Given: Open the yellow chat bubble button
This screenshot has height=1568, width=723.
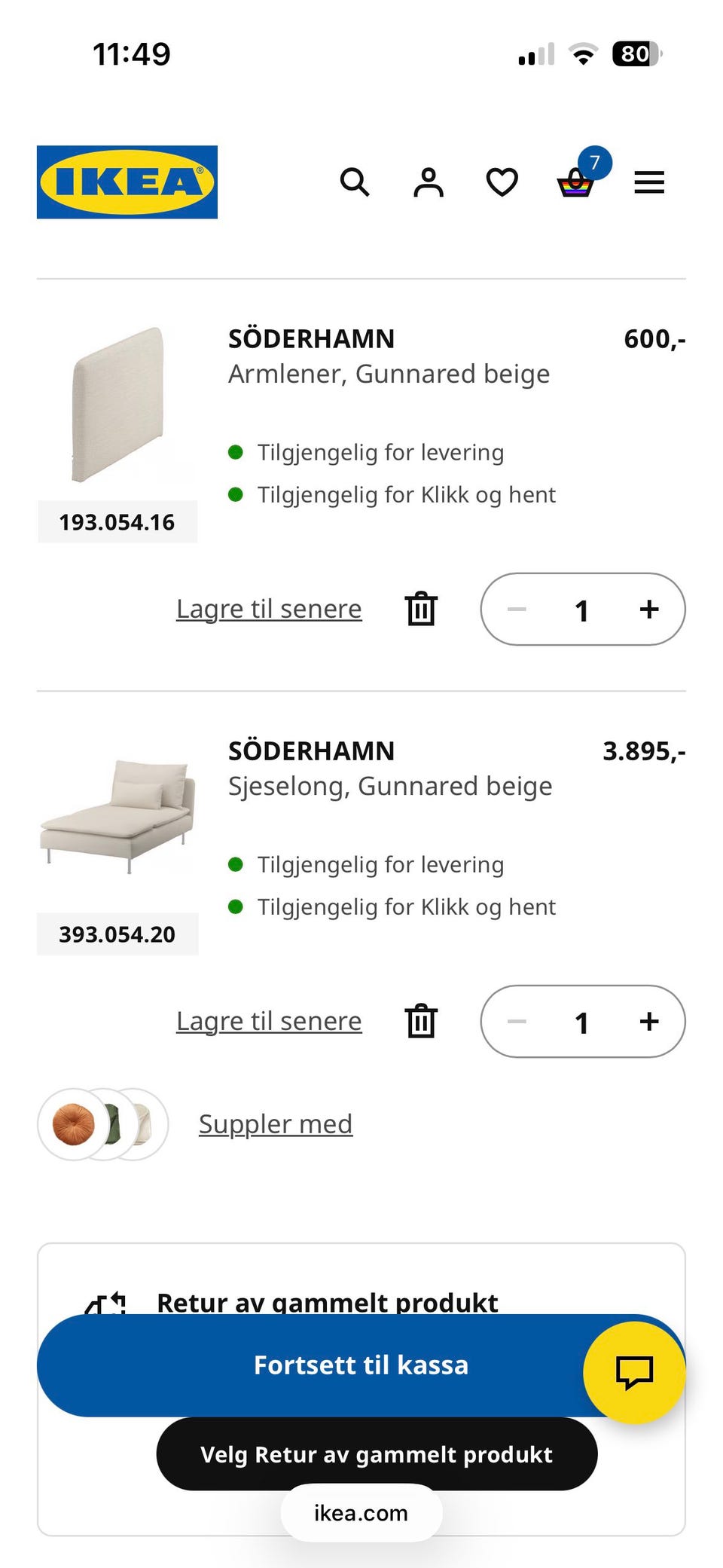Looking at the screenshot, I should click(x=634, y=1372).
